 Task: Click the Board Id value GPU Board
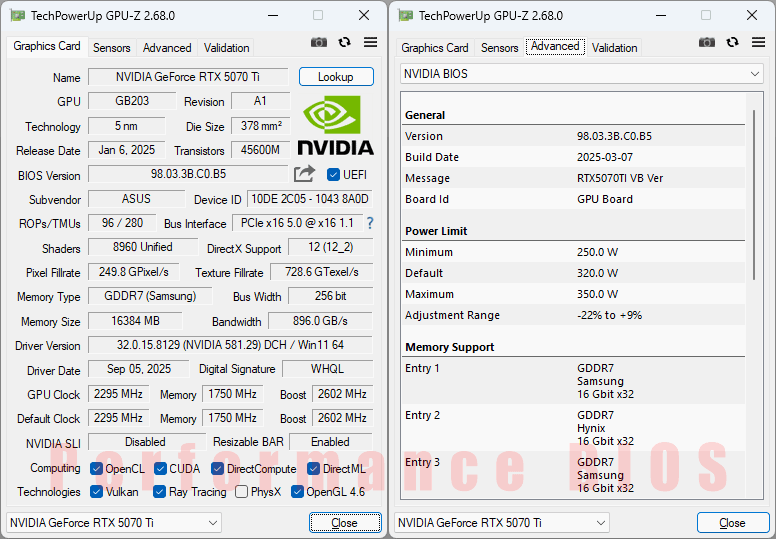click(x=605, y=199)
